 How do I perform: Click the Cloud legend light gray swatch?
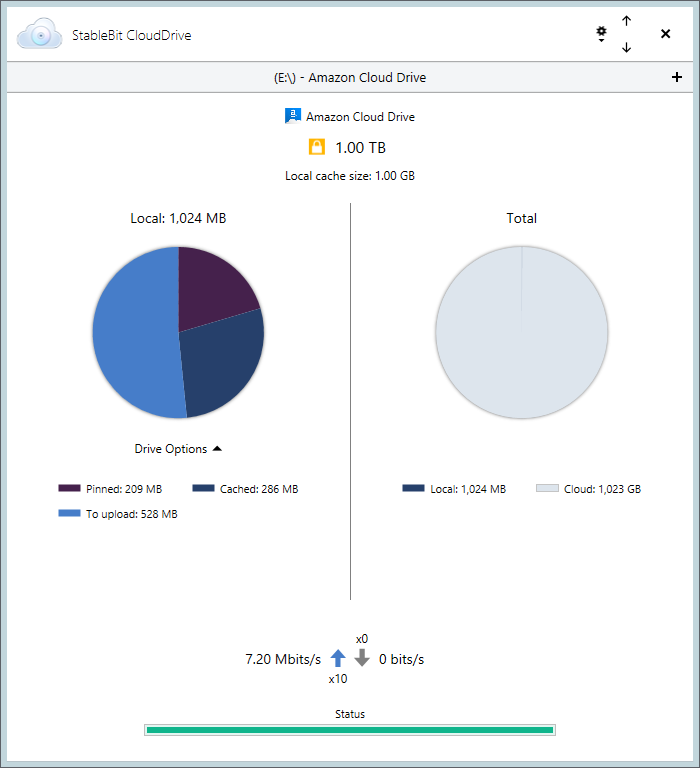[x=547, y=488]
